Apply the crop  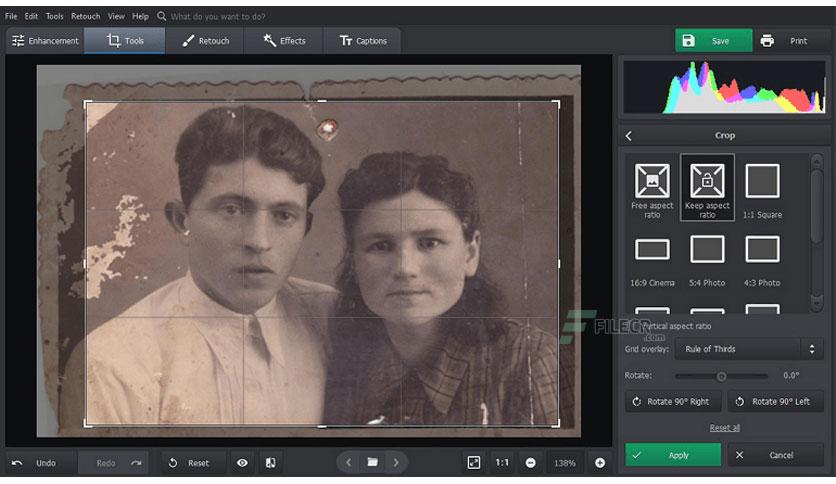(673, 455)
